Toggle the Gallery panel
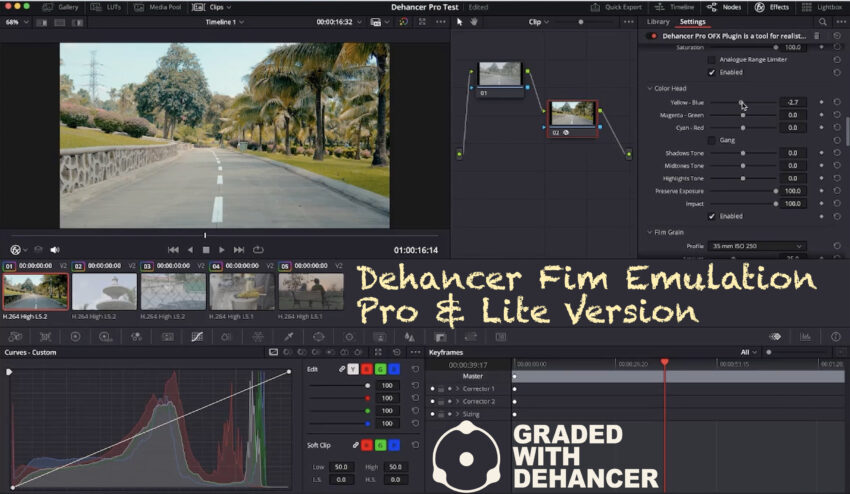 point(61,7)
